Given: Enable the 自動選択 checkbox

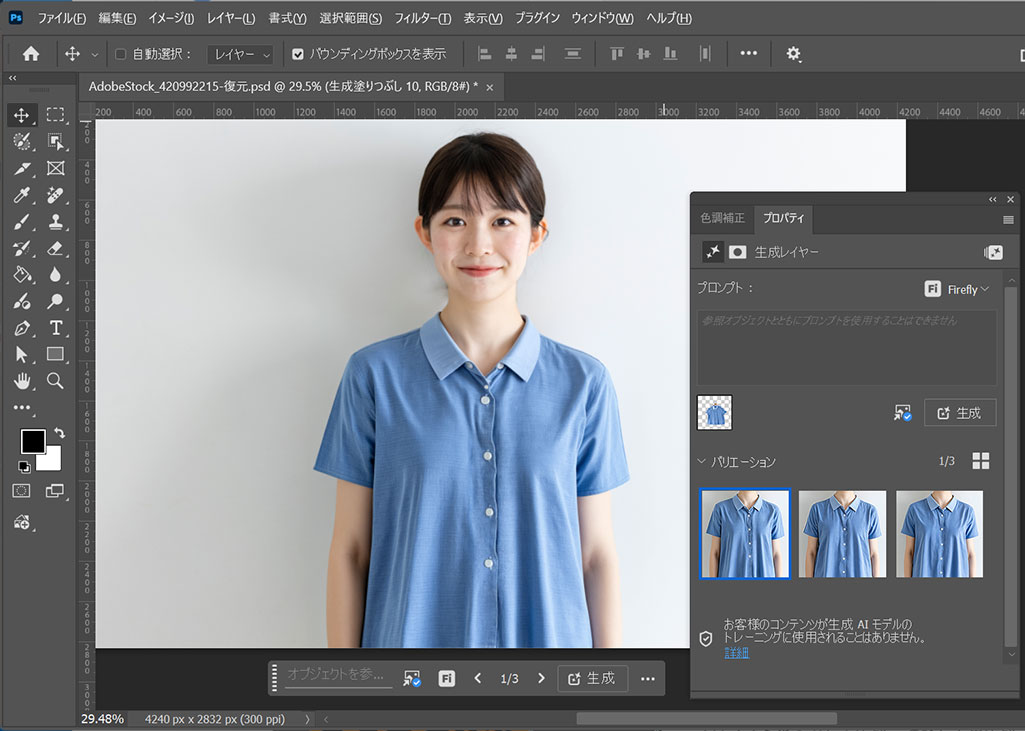Looking at the screenshot, I should coord(121,54).
